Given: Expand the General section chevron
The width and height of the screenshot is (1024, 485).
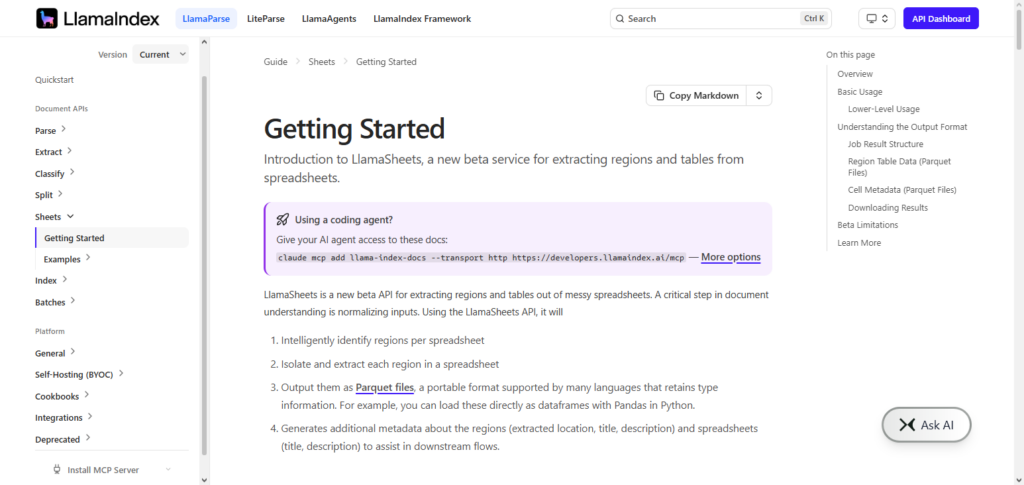Looking at the screenshot, I should [x=72, y=351].
